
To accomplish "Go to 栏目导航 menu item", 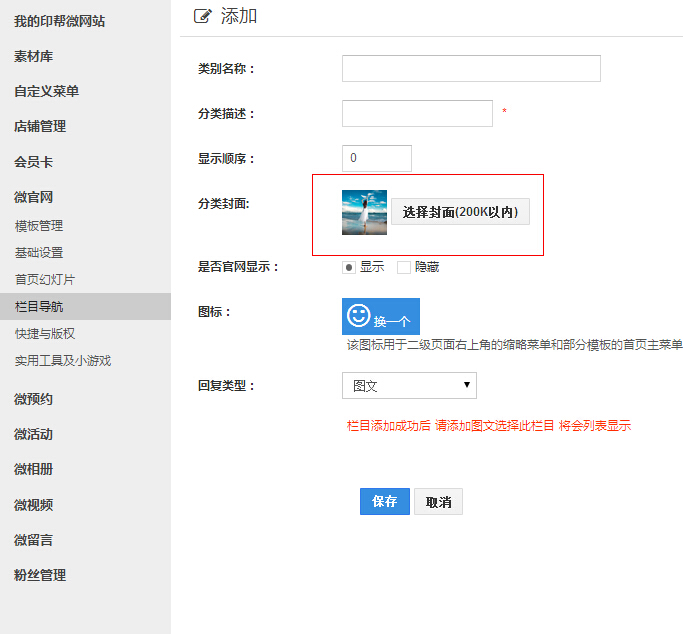I will point(39,307).
